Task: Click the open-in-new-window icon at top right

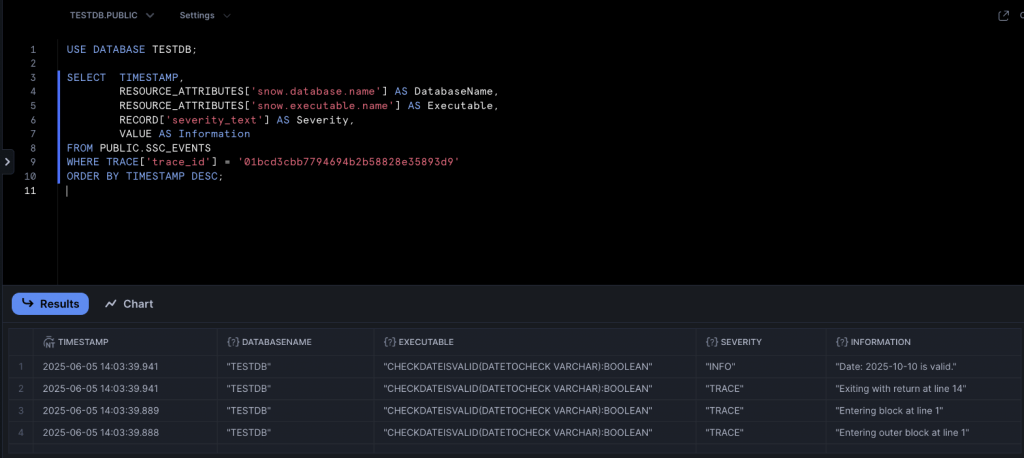Action: [x=1003, y=16]
